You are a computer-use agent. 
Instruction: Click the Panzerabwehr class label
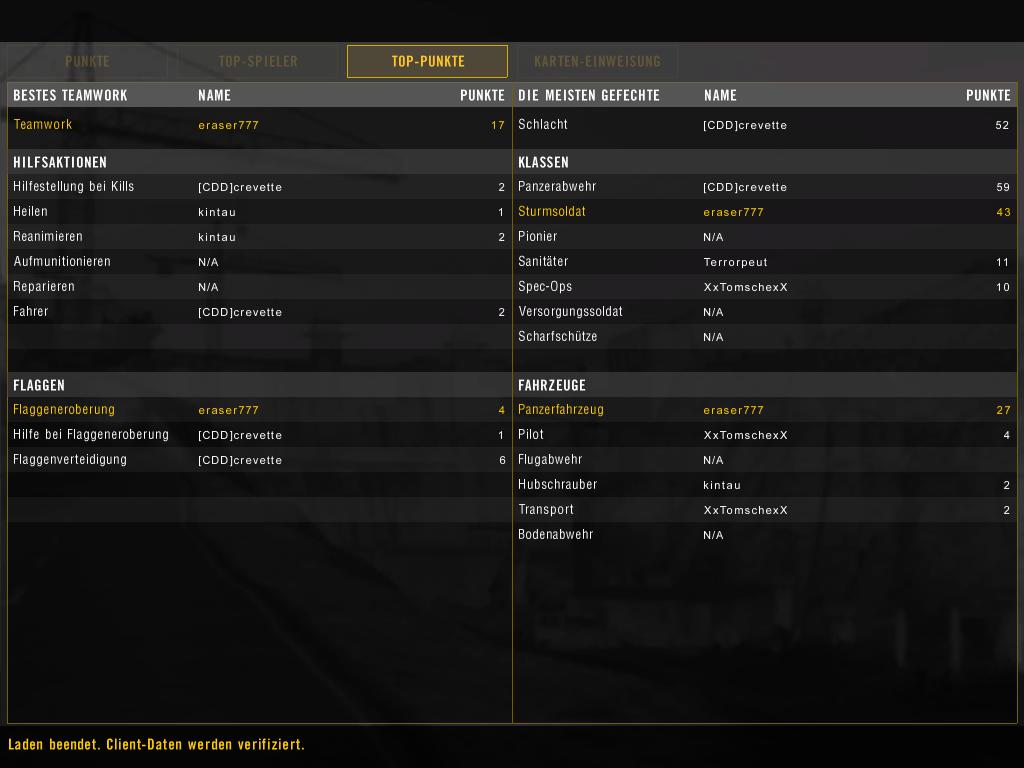(x=557, y=187)
